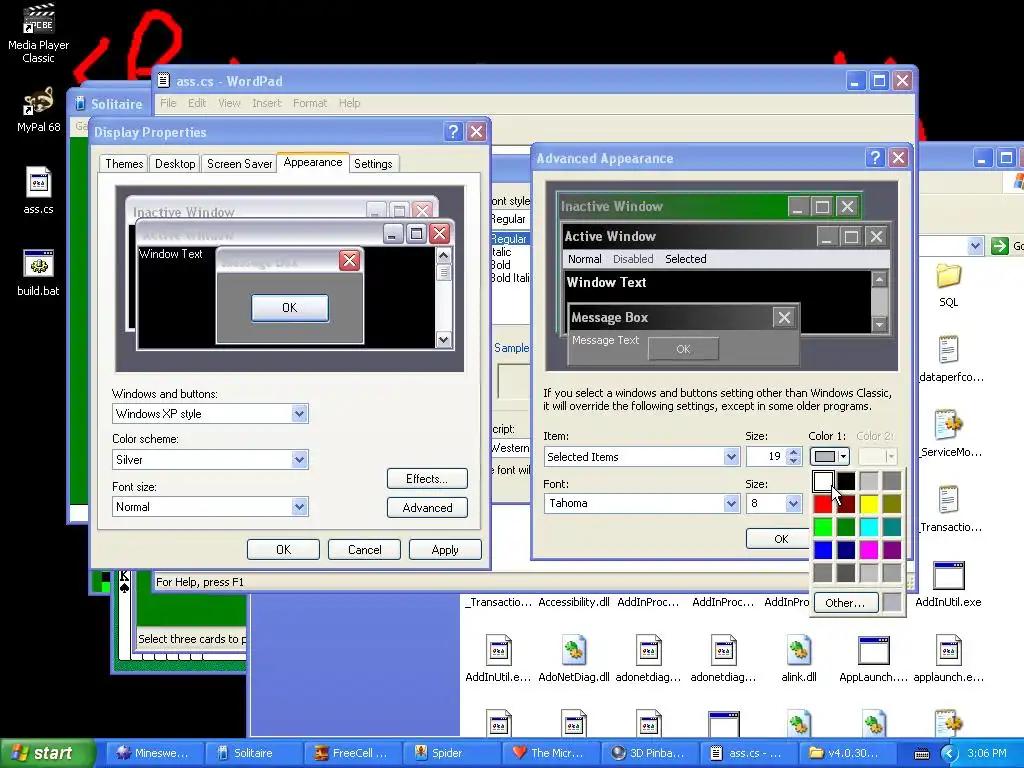
Task: Click the Go arrow in Explorer address bar
Action: [999, 246]
